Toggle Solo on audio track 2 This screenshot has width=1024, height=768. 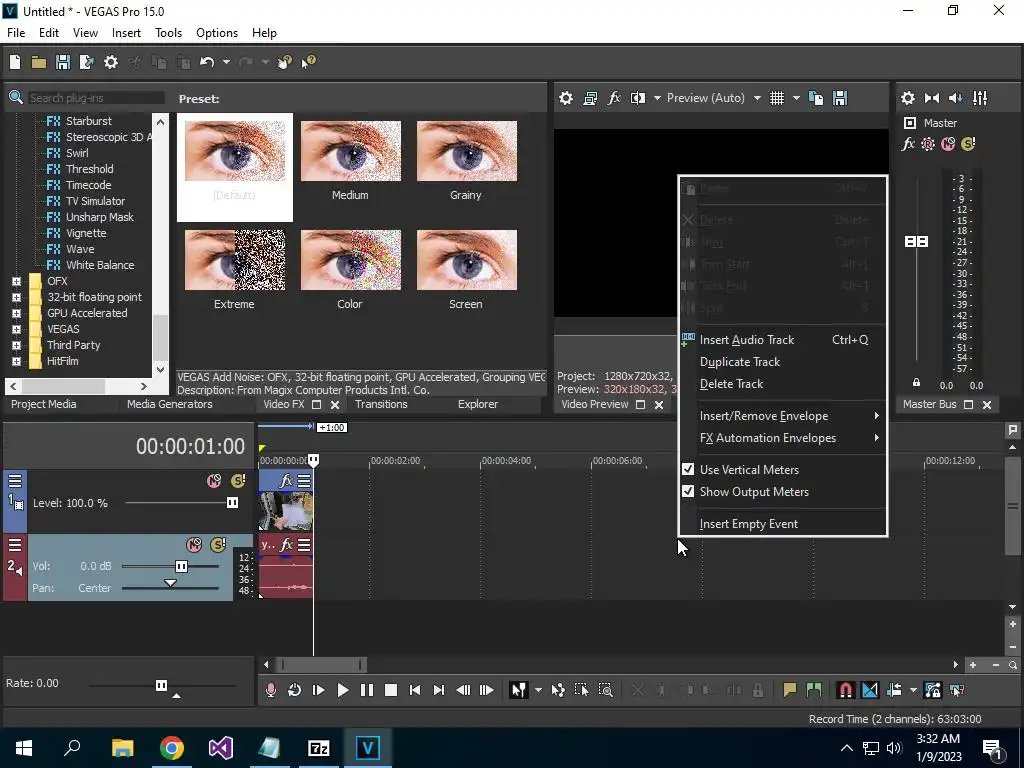click(x=218, y=545)
